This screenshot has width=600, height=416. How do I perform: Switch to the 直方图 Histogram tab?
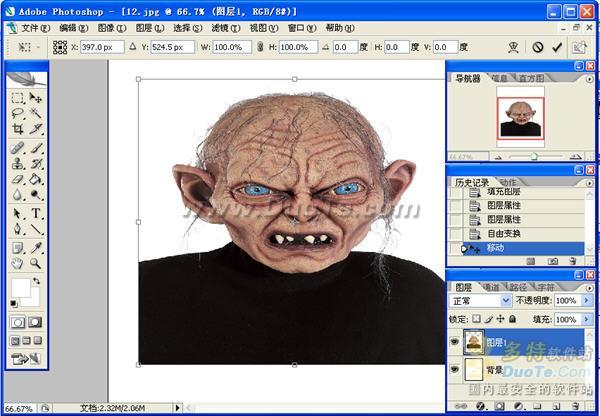pos(531,78)
